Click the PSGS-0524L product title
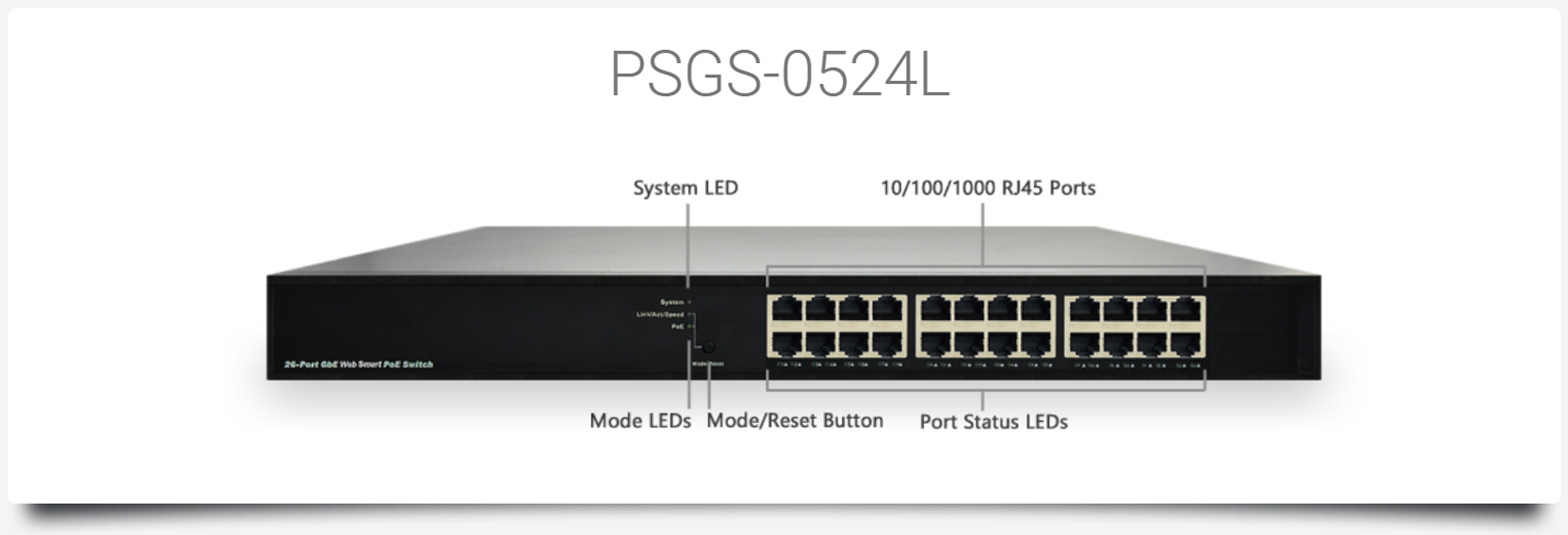The width and height of the screenshot is (1568, 535). point(780,73)
